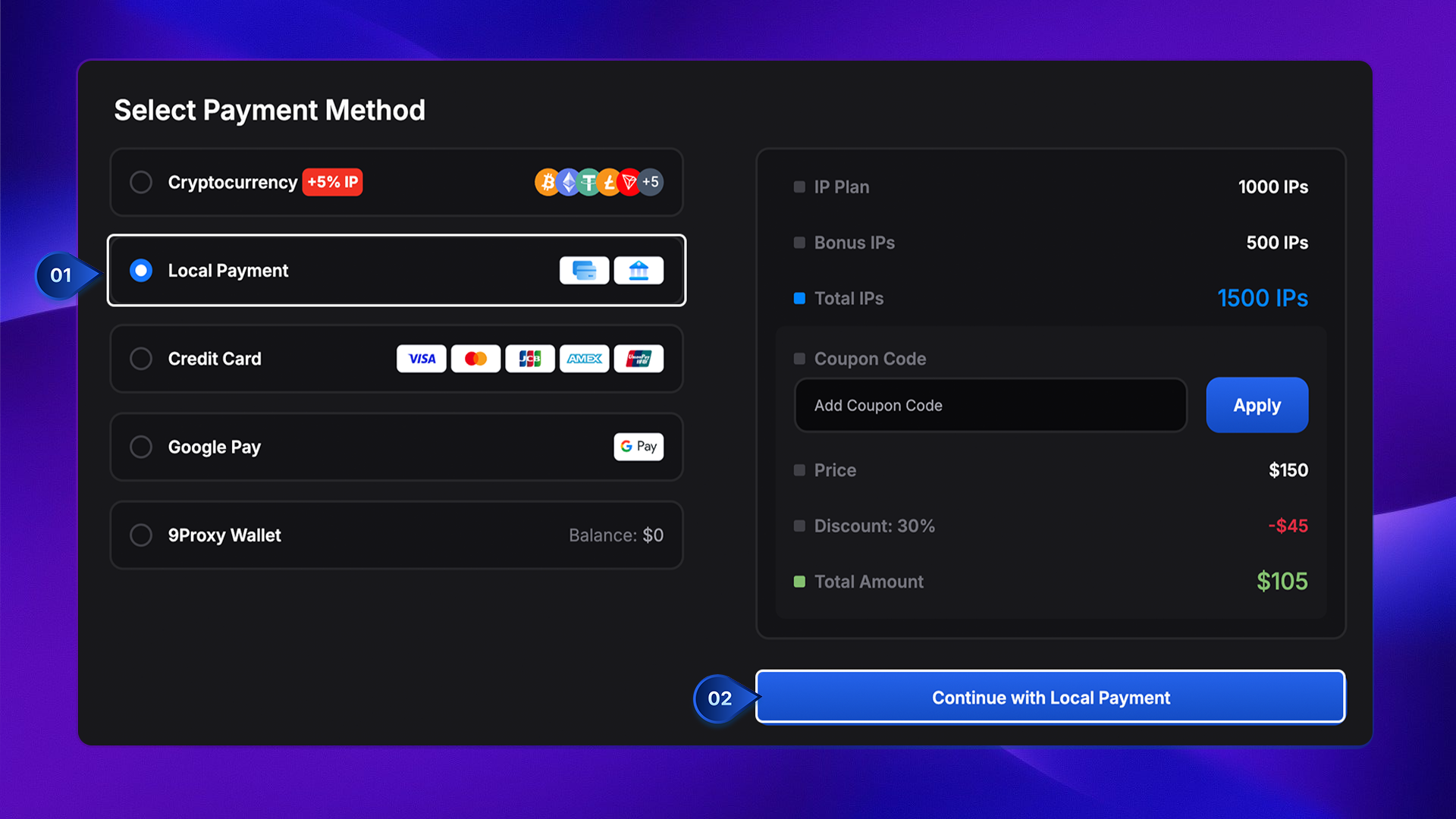The height and width of the screenshot is (819, 1456).
Task: Select the Credit Card radio option
Action: (141, 359)
